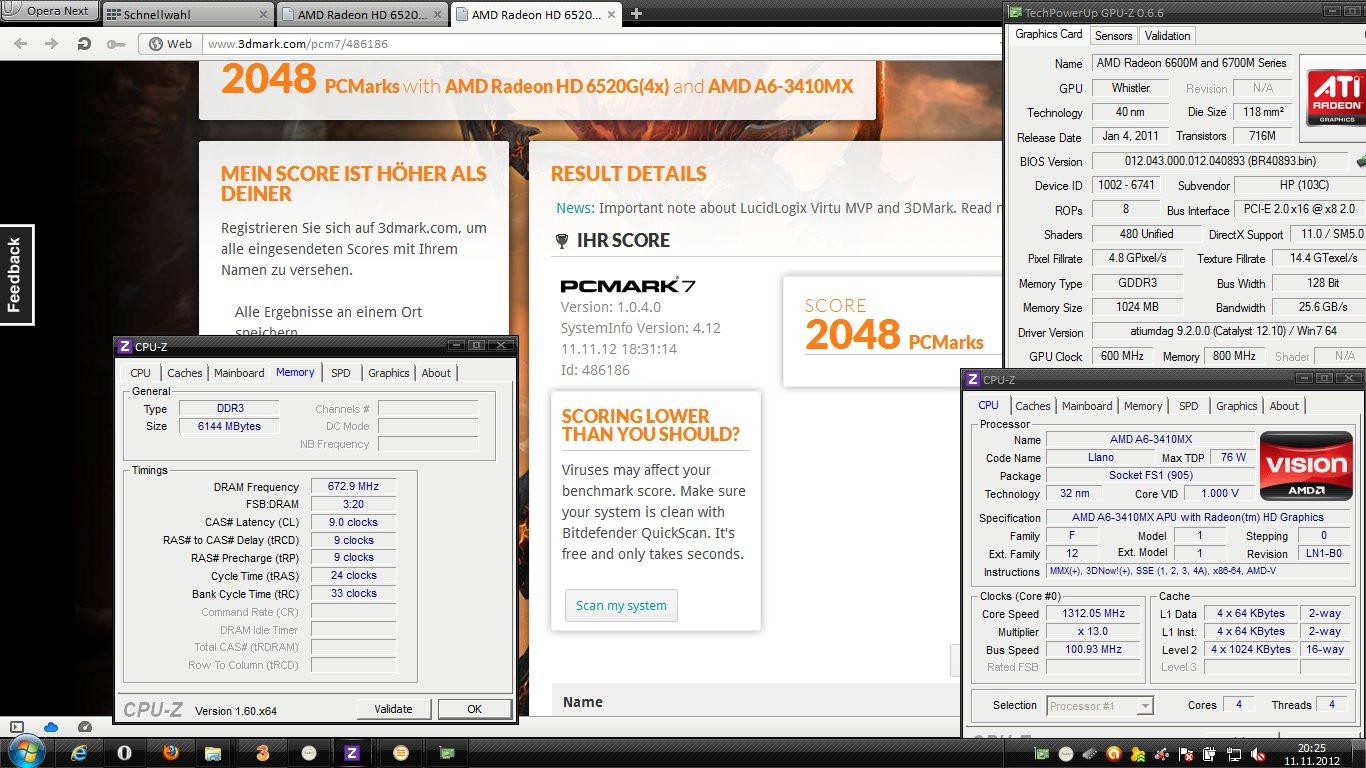Click the orange 3 icon on taskbar
Screen dimensions: 1366x768
click(x=262, y=752)
